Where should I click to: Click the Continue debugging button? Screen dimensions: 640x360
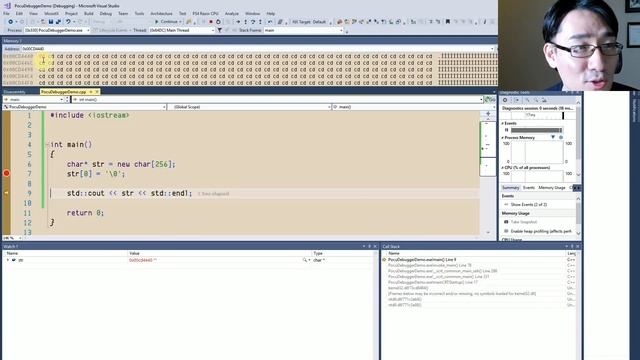click(x=168, y=22)
